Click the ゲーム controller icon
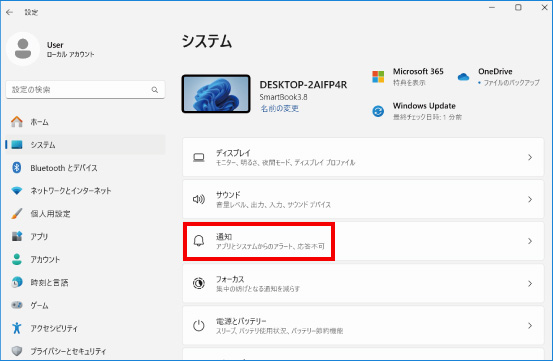 [x=17, y=305]
